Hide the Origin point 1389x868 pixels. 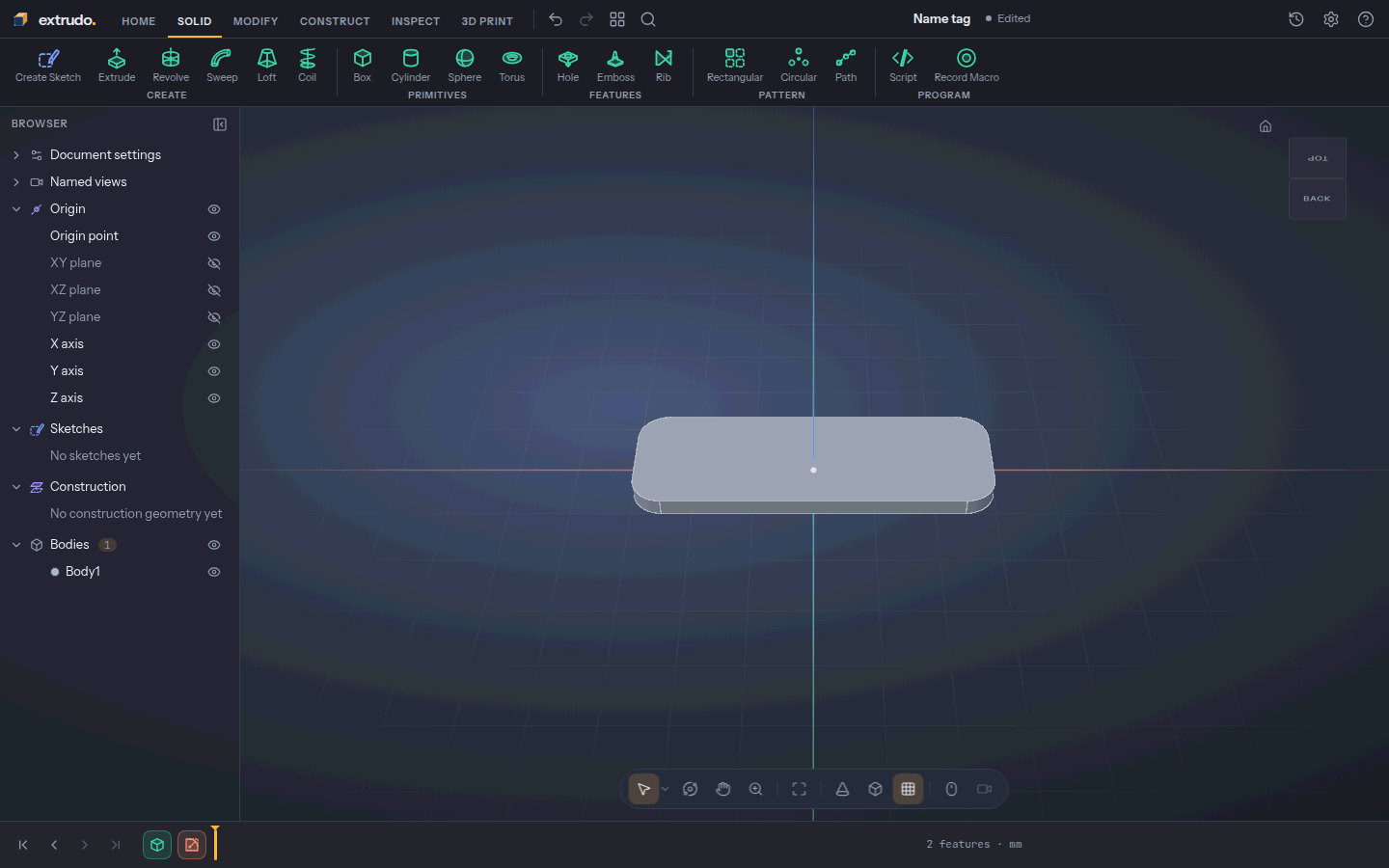214,236
